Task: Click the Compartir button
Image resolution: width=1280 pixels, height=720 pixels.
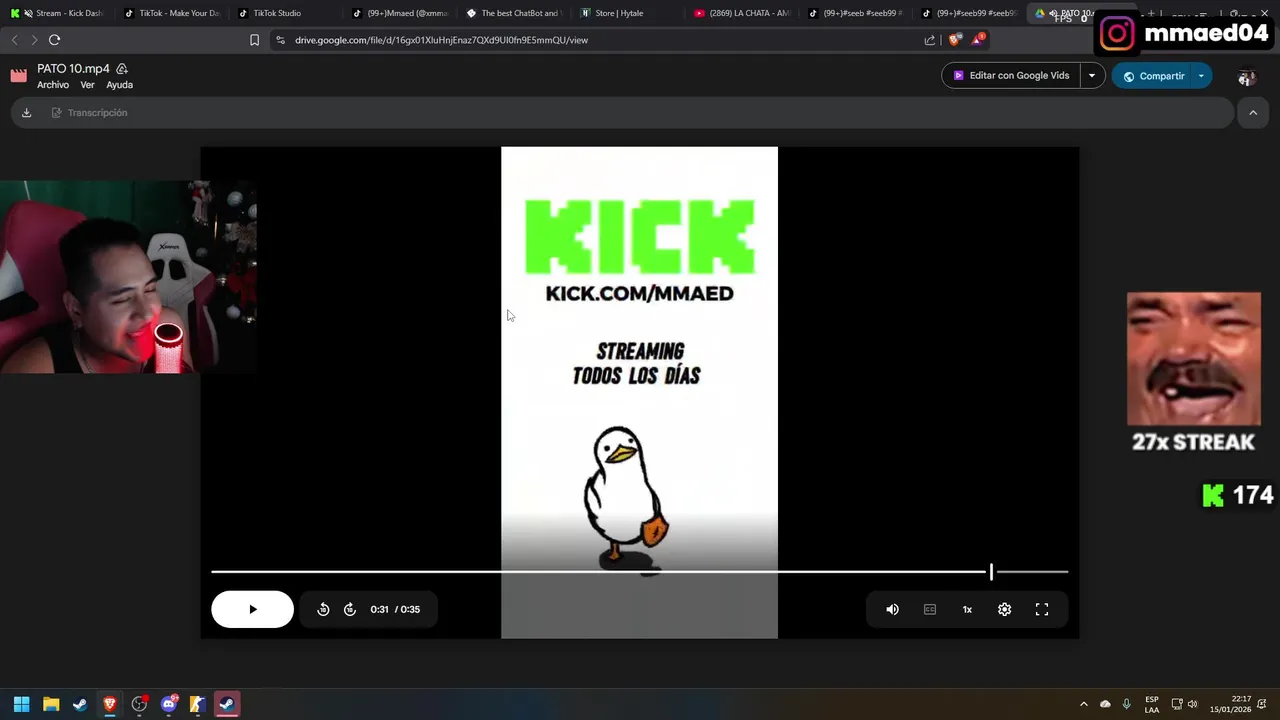Action: pyautogui.click(x=1152, y=76)
